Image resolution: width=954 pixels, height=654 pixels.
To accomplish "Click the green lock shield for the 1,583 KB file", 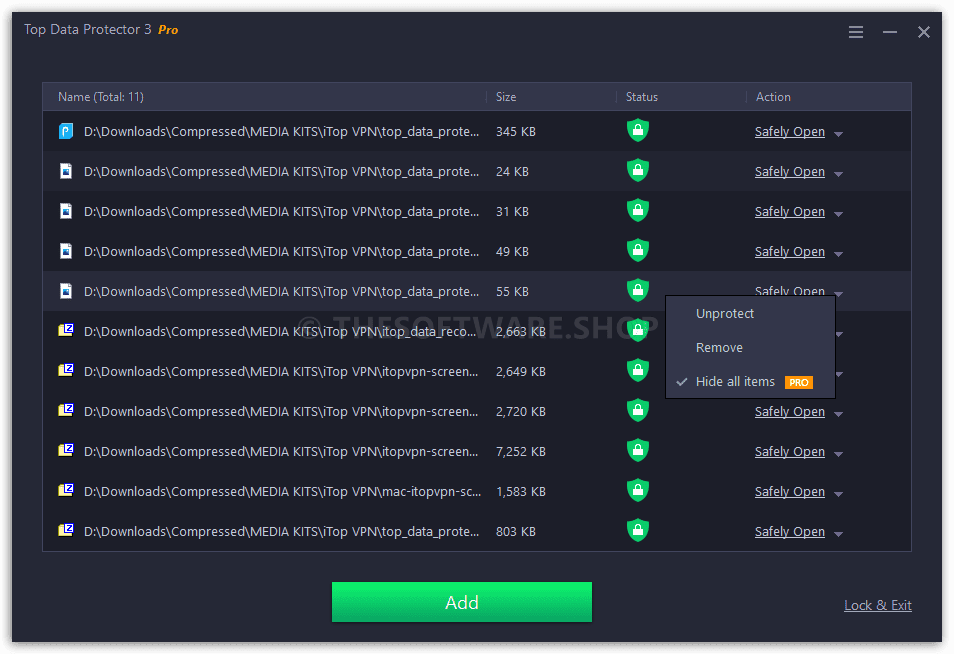I will (638, 490).
